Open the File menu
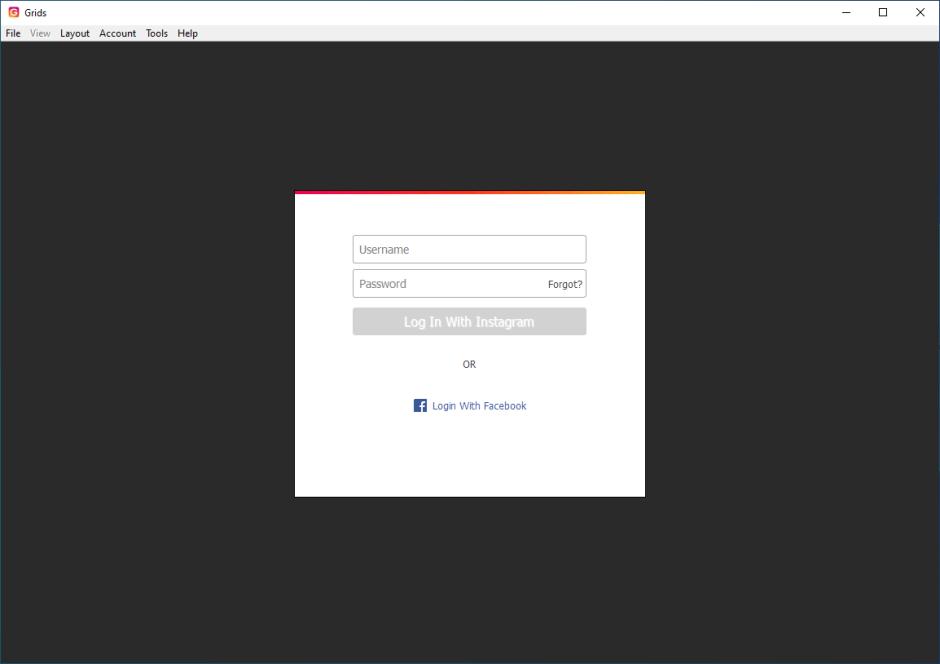Viewport: 940px width, 664px height. pos(13,34)
